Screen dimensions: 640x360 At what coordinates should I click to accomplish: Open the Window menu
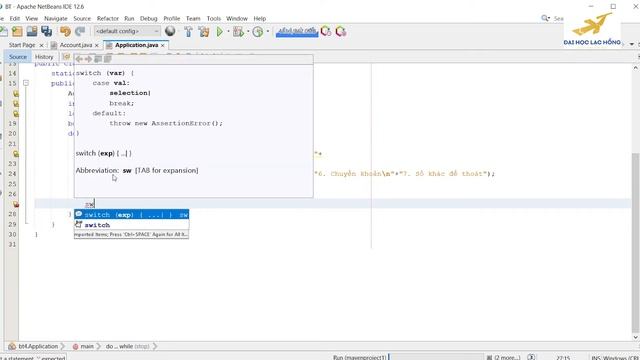point(237,18)
